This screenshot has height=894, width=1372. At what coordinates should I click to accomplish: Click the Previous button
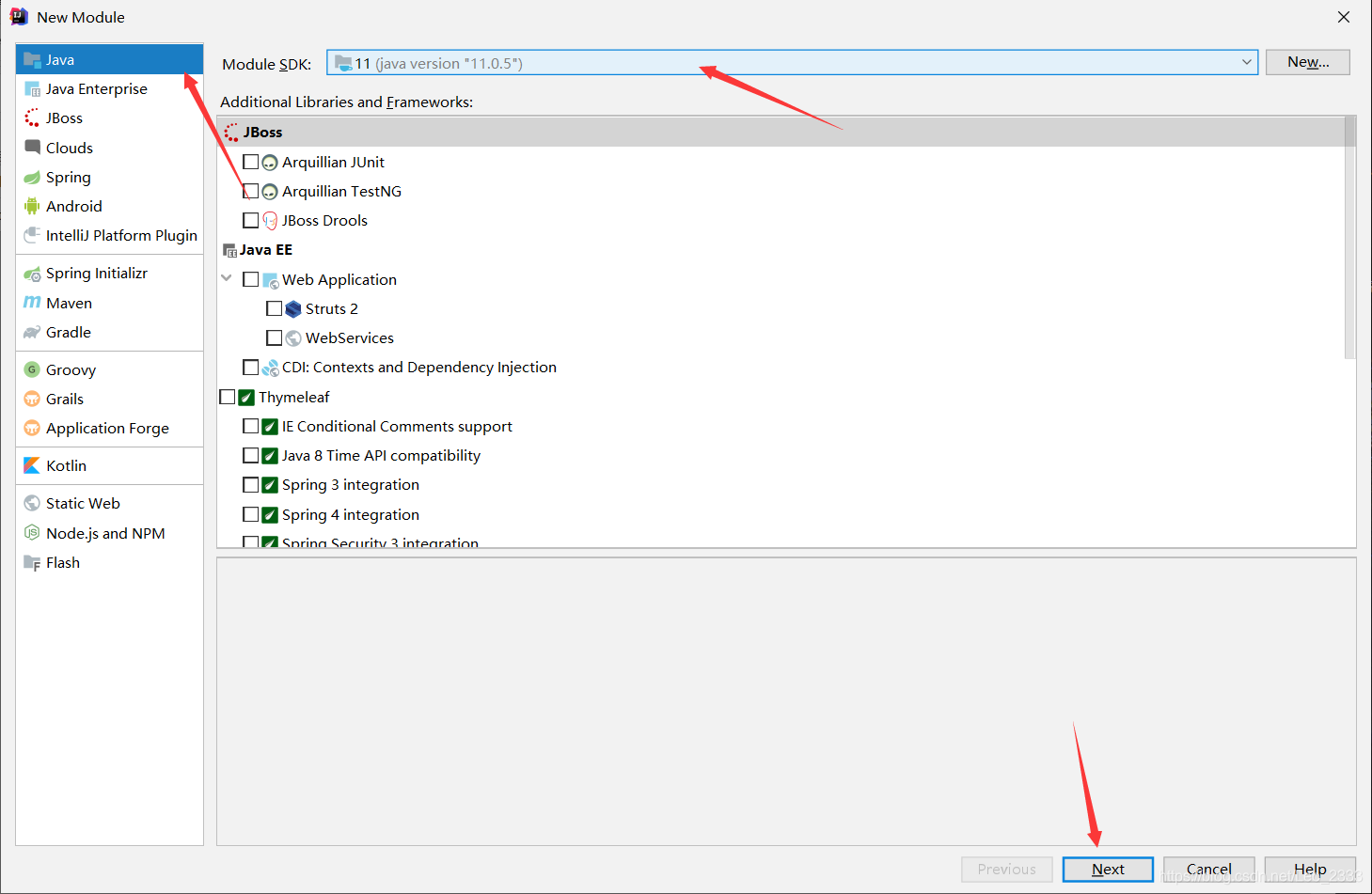pyautogui.click(x=1006, y=870)
